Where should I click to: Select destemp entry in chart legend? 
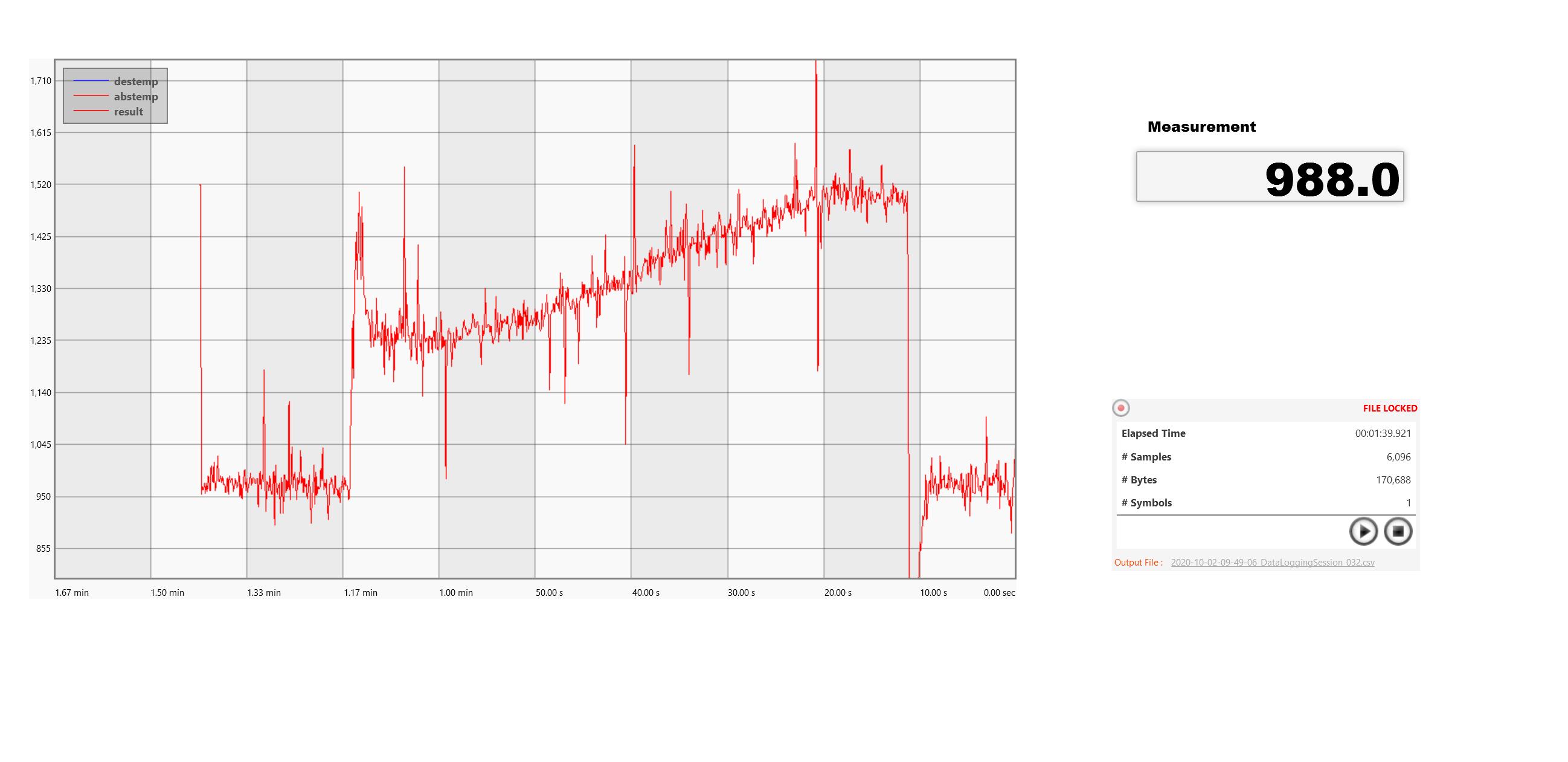[x=115, y=81]
